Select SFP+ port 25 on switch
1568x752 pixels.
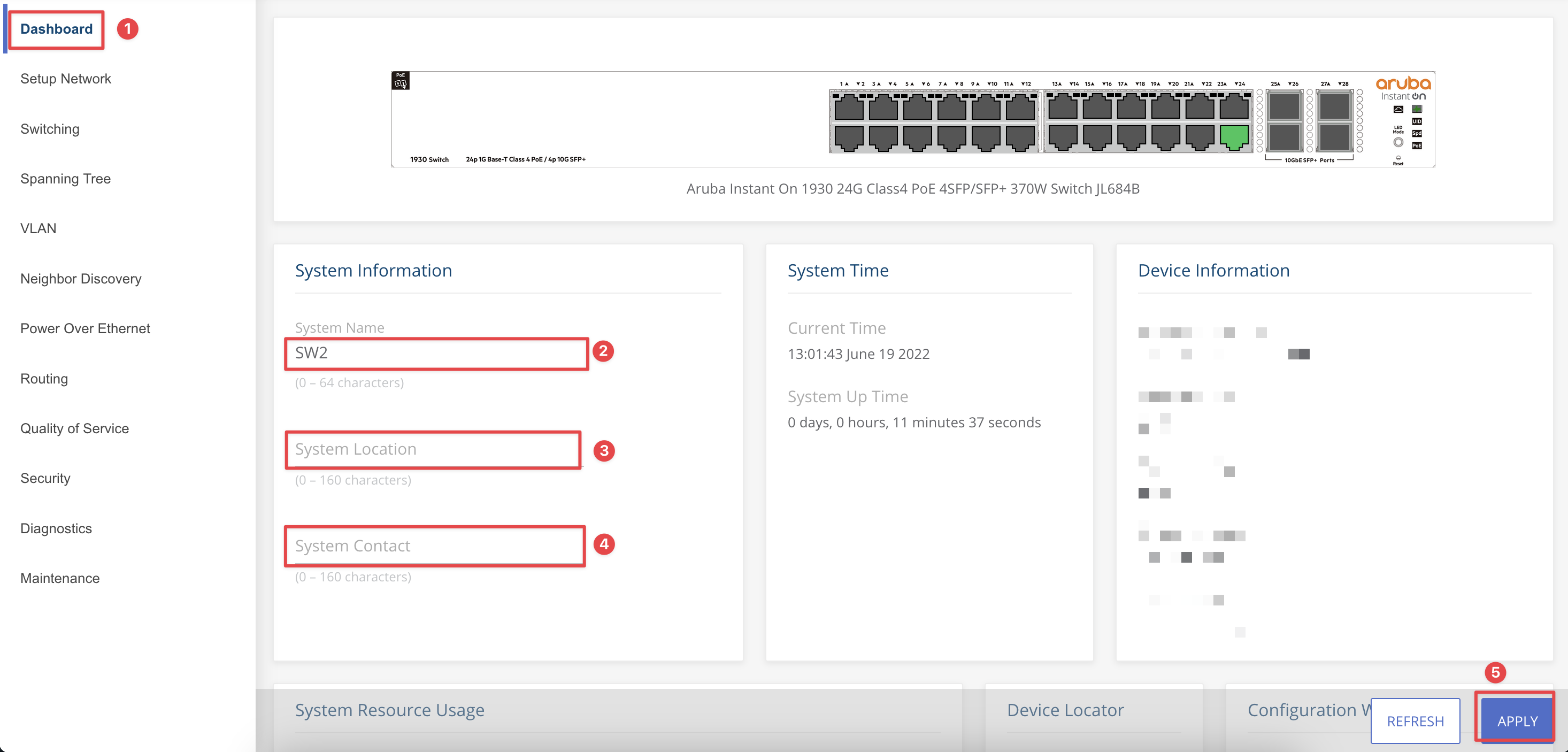click(1285, 106)
